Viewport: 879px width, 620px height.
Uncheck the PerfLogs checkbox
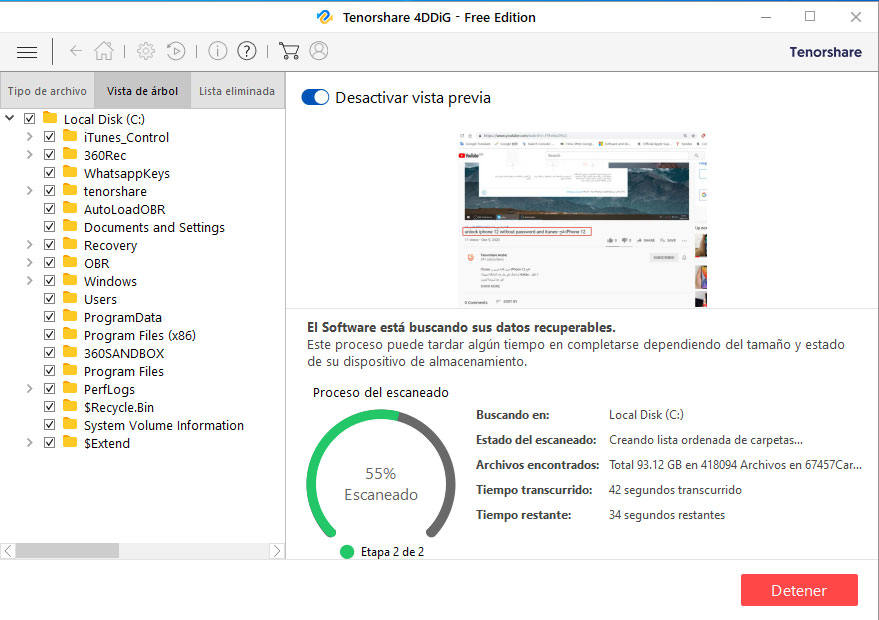click(x=49, y=388)
